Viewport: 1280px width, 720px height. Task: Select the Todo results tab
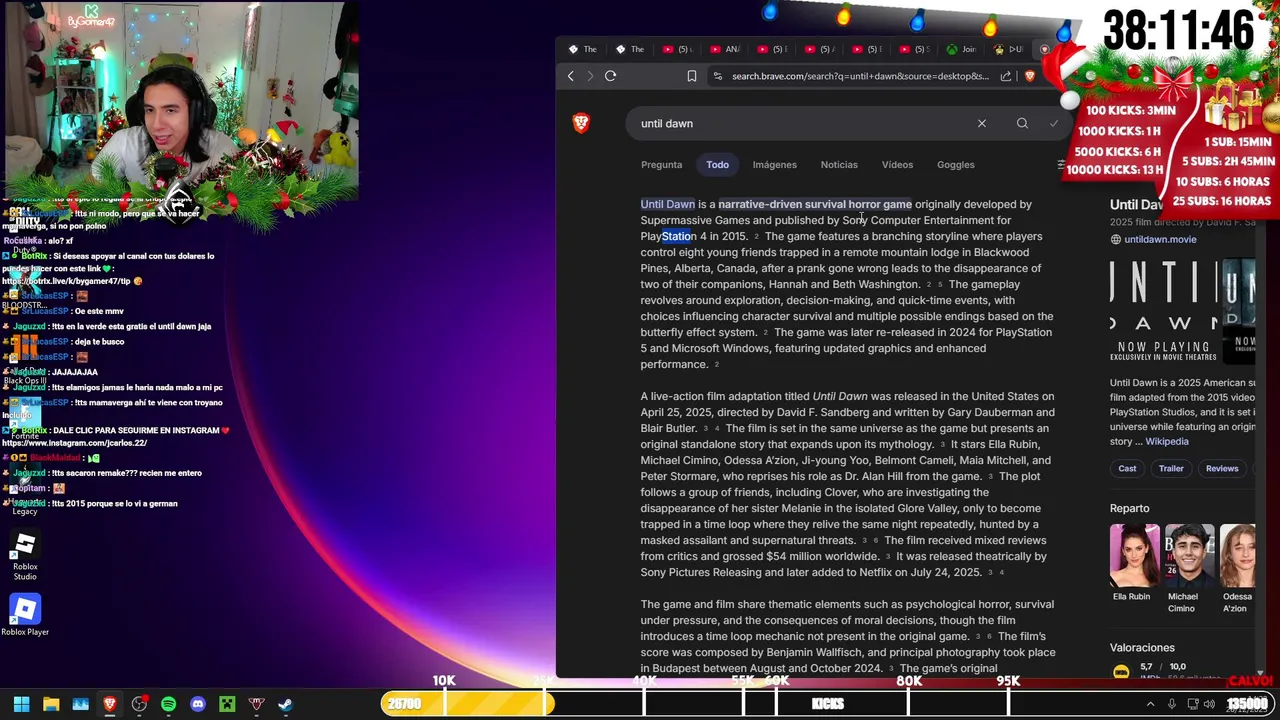coord(718,165)
